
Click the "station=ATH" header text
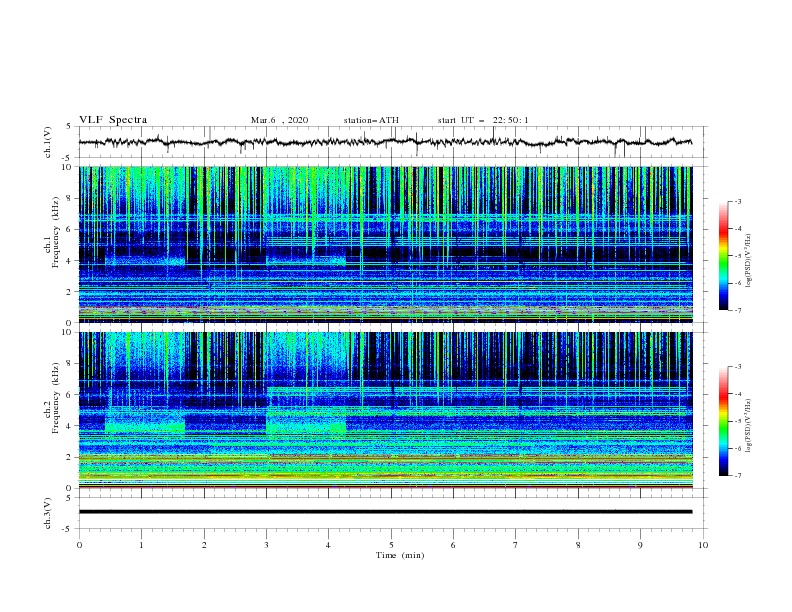point(371,120)
